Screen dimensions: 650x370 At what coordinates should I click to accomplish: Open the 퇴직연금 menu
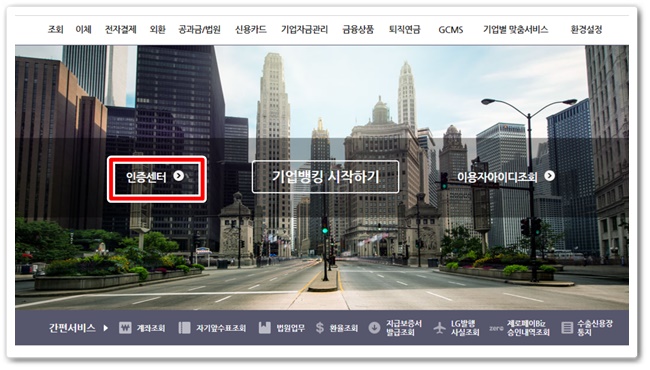pos(404,29)
